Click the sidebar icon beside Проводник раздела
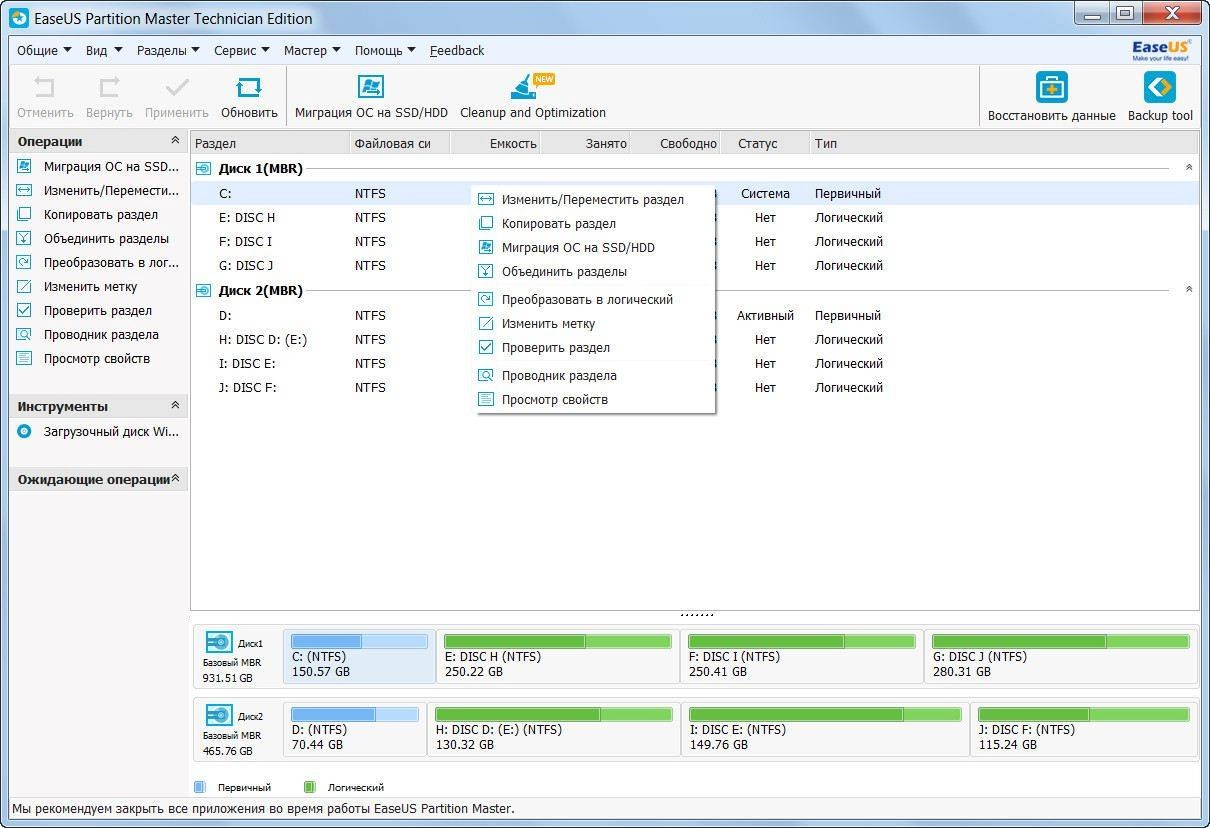Screen dimensions: 1210x828 coord(24,334)
